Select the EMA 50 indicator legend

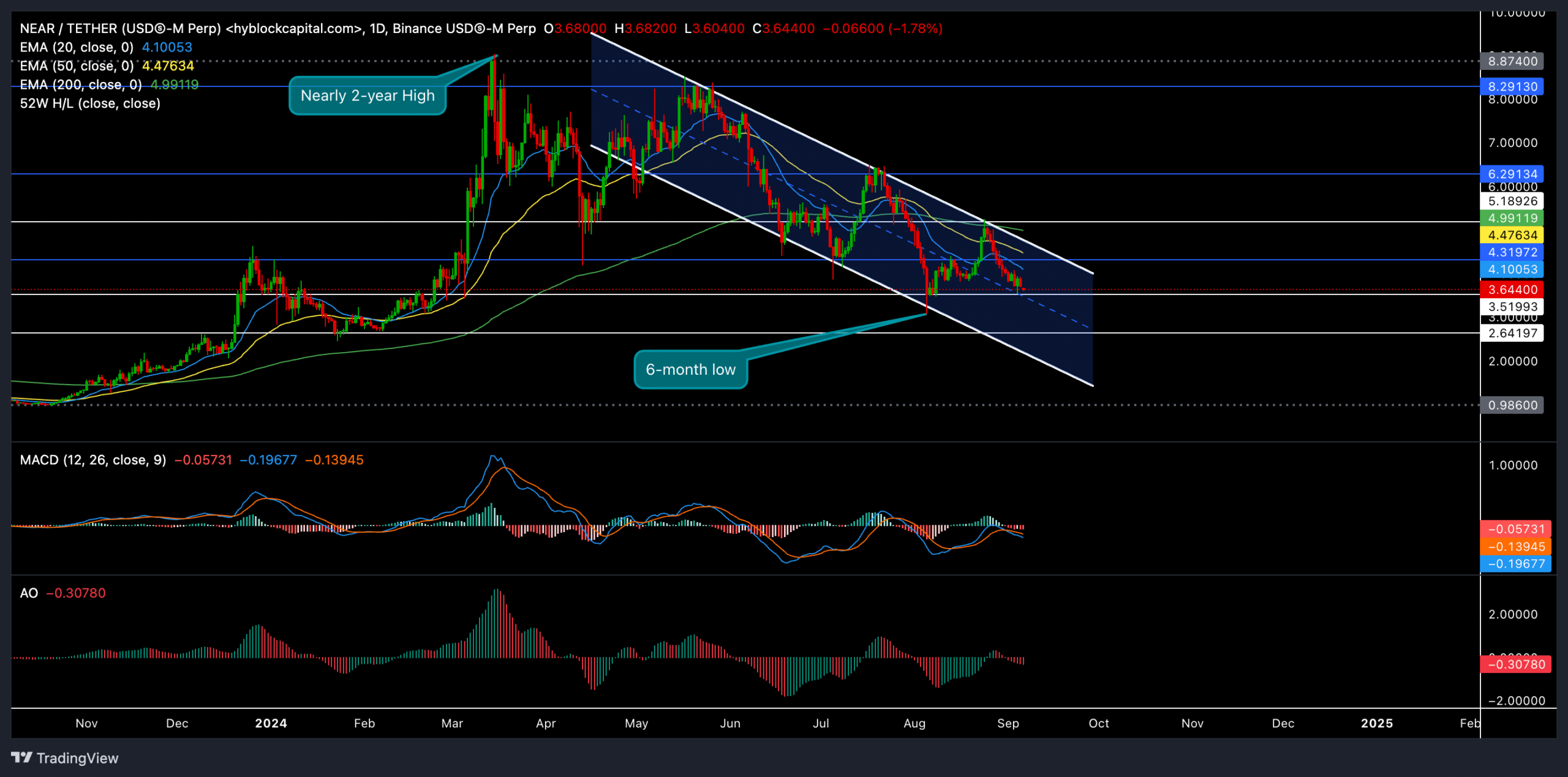(77, 66)
